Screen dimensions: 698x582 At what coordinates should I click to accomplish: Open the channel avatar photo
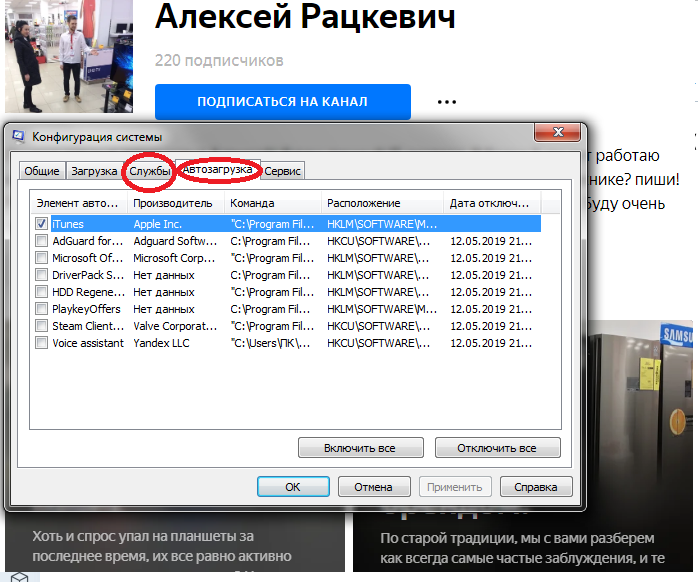(x=69, y=56)
